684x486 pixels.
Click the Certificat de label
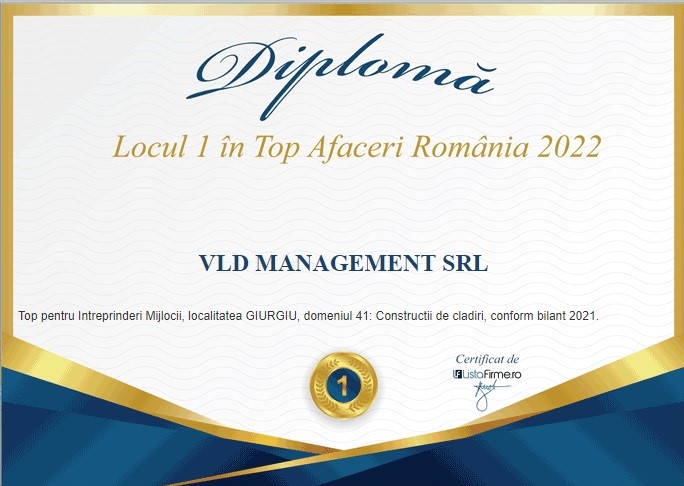(487, 359)
